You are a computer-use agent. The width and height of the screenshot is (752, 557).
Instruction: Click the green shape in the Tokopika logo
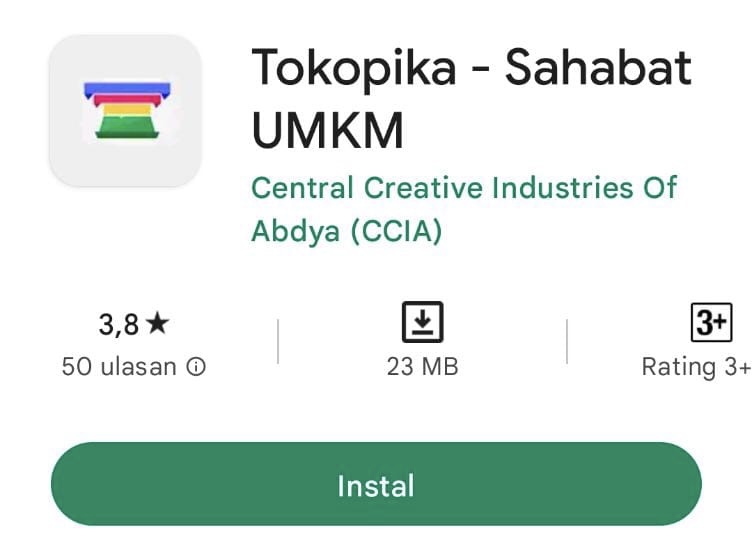pos(125,127)
